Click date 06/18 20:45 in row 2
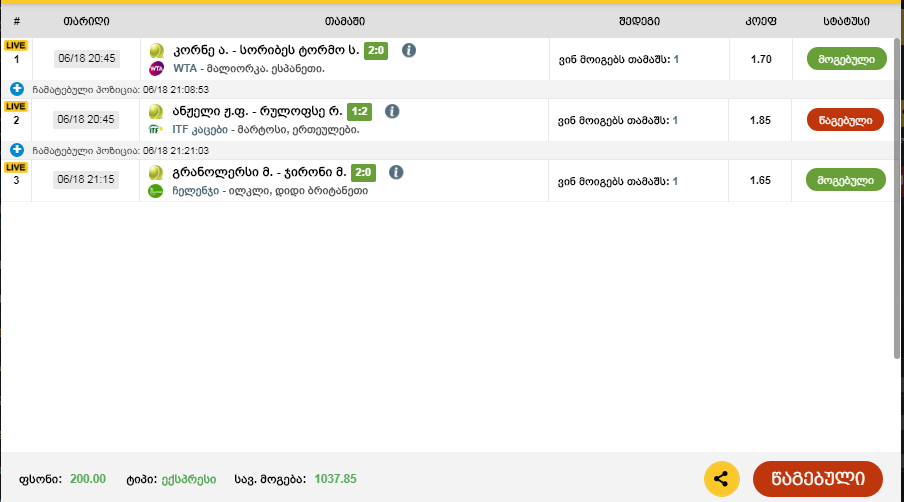Image resolution: width=904 pixels, height=502 pixels. point(86,120)
